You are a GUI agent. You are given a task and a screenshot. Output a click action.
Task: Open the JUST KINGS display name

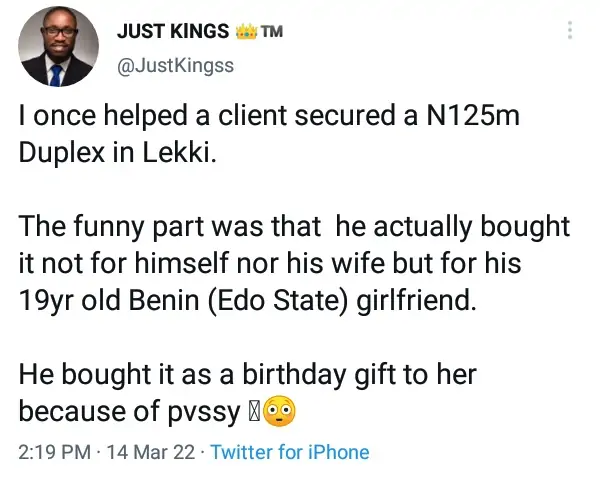coord(173,32)
